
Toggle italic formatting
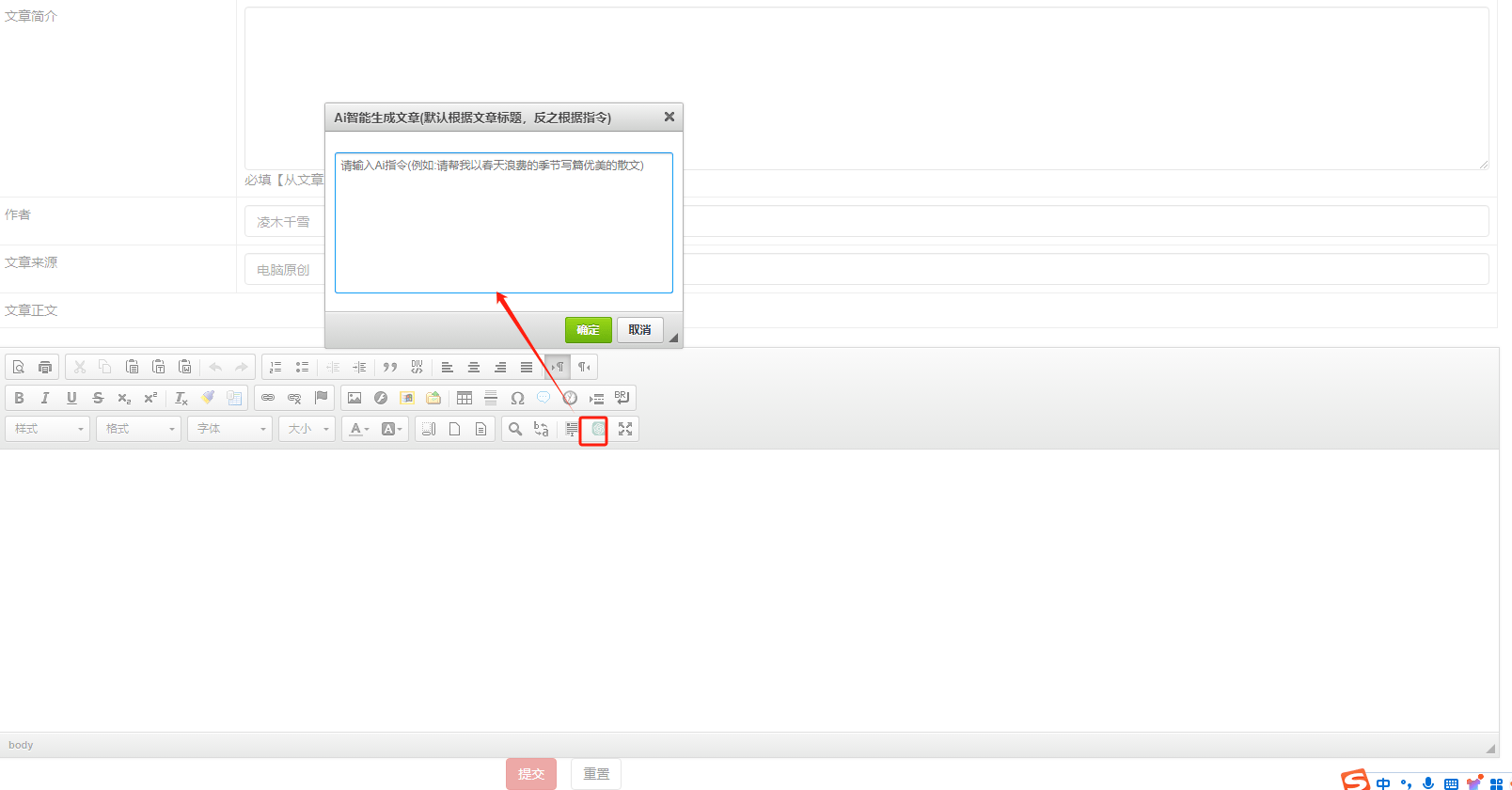tap(45, 398)
